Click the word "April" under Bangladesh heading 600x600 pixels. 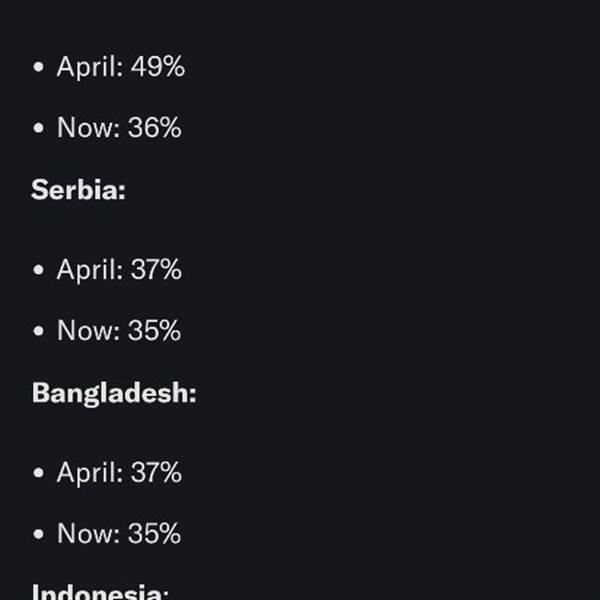90,473
